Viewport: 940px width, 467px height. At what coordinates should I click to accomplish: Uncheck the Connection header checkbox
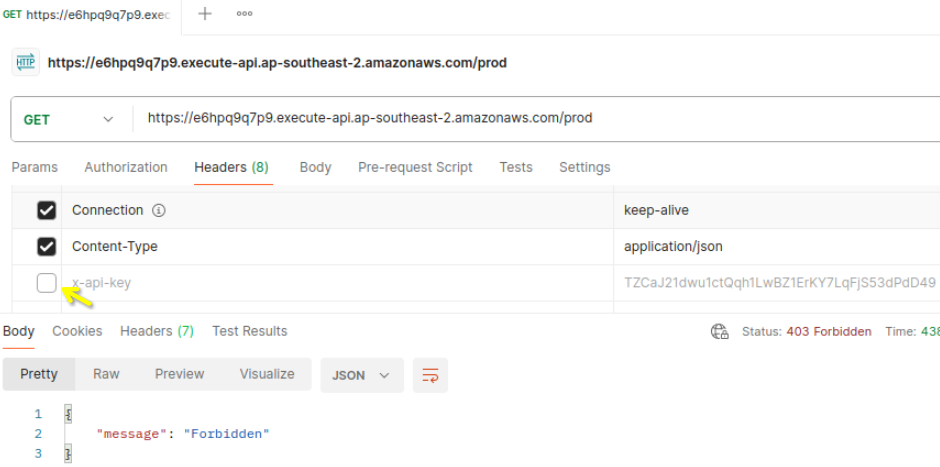(x=46, y=210)
